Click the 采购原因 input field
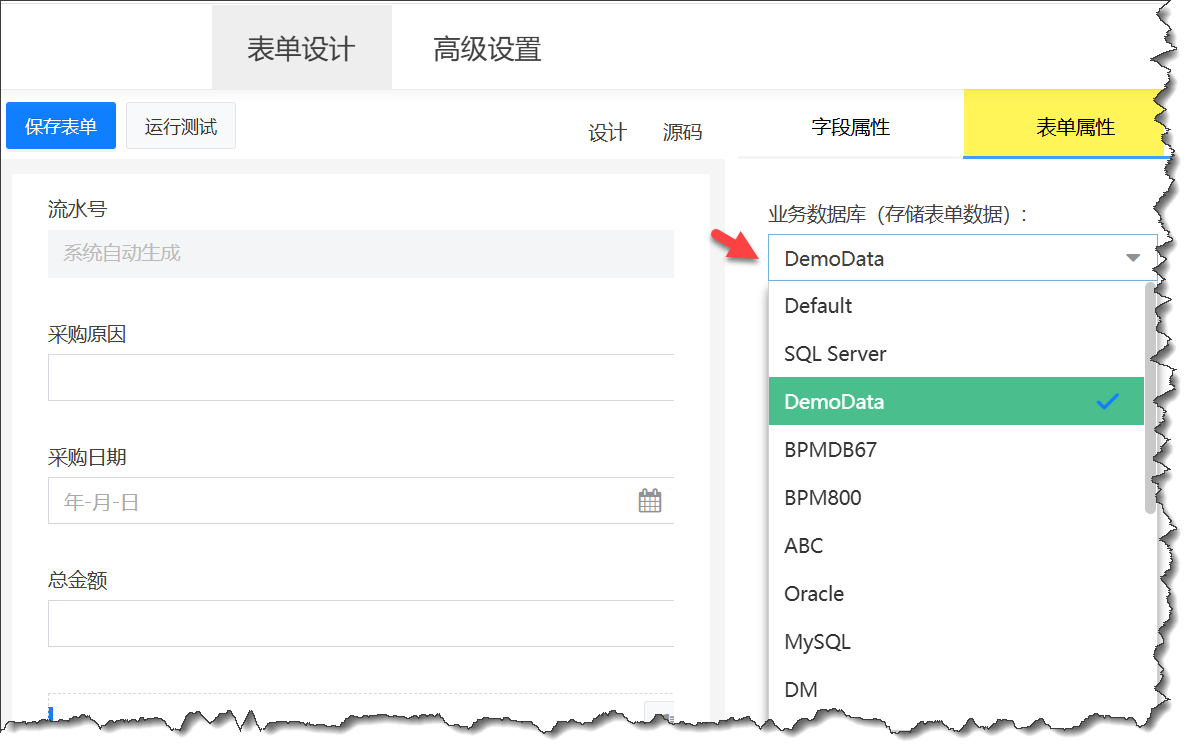The image size is (1198, 755). pyautogui.click(x=360, y=377)
